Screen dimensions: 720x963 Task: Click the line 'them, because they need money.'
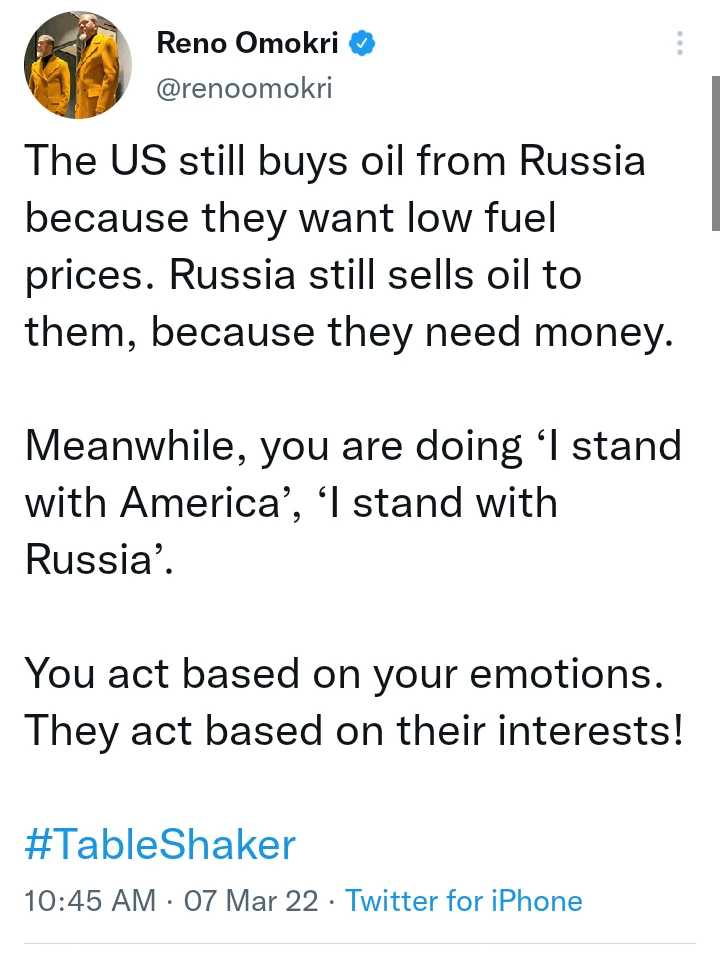[x=345, y=332]
